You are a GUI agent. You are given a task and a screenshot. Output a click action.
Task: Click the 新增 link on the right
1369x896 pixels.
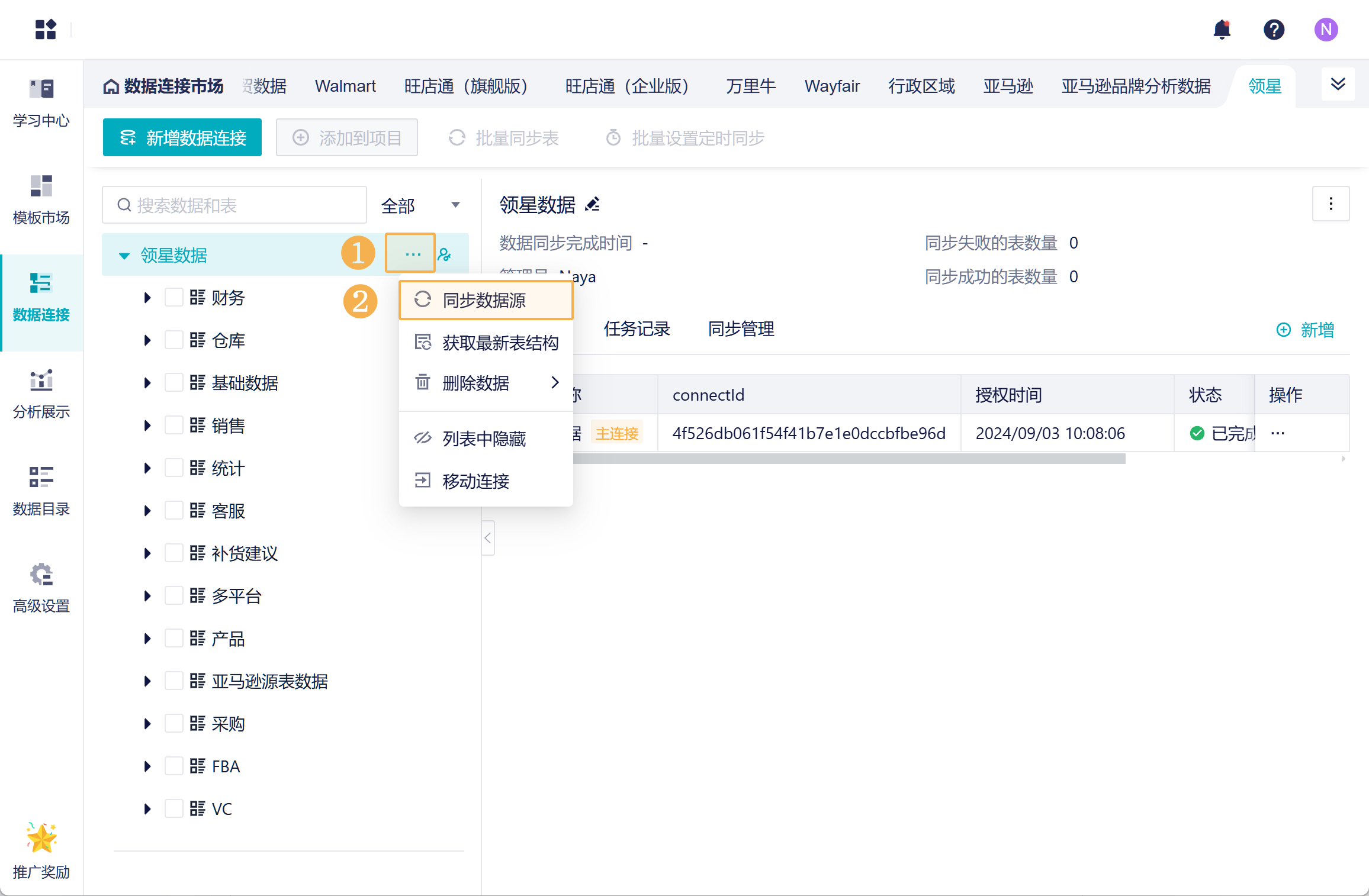click(1306, 330)
